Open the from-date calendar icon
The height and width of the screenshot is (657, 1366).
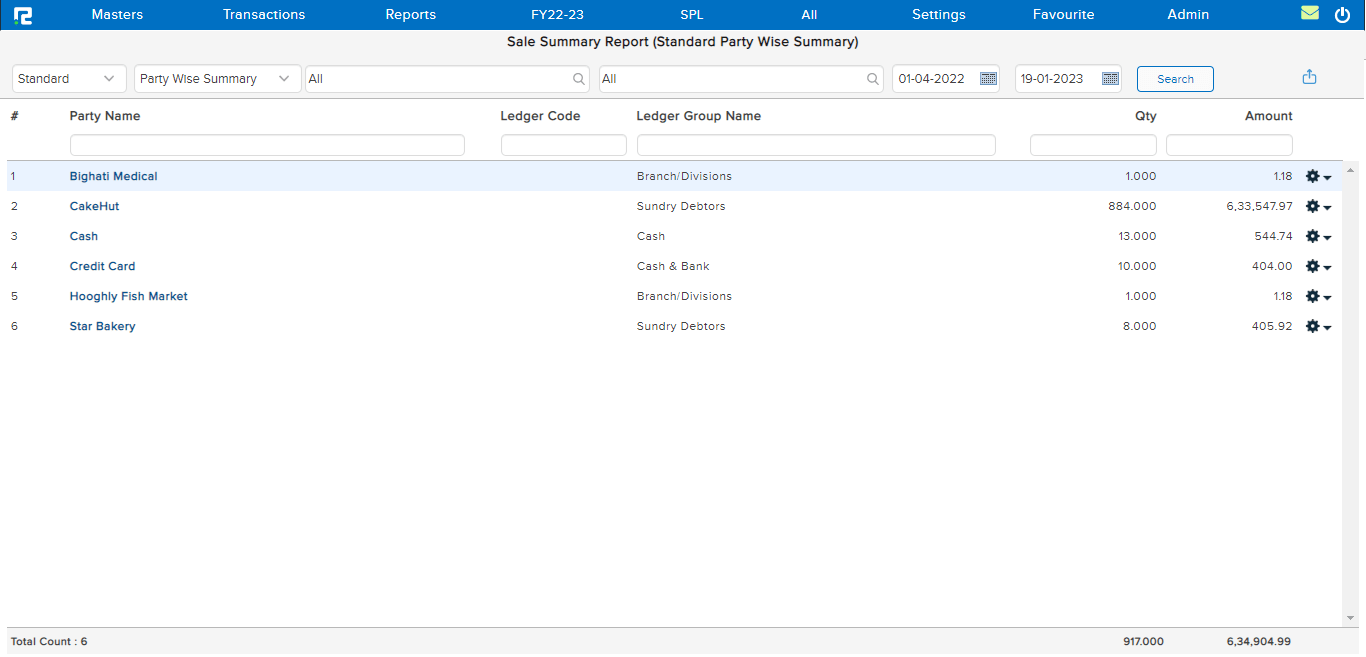coord(988,79)
